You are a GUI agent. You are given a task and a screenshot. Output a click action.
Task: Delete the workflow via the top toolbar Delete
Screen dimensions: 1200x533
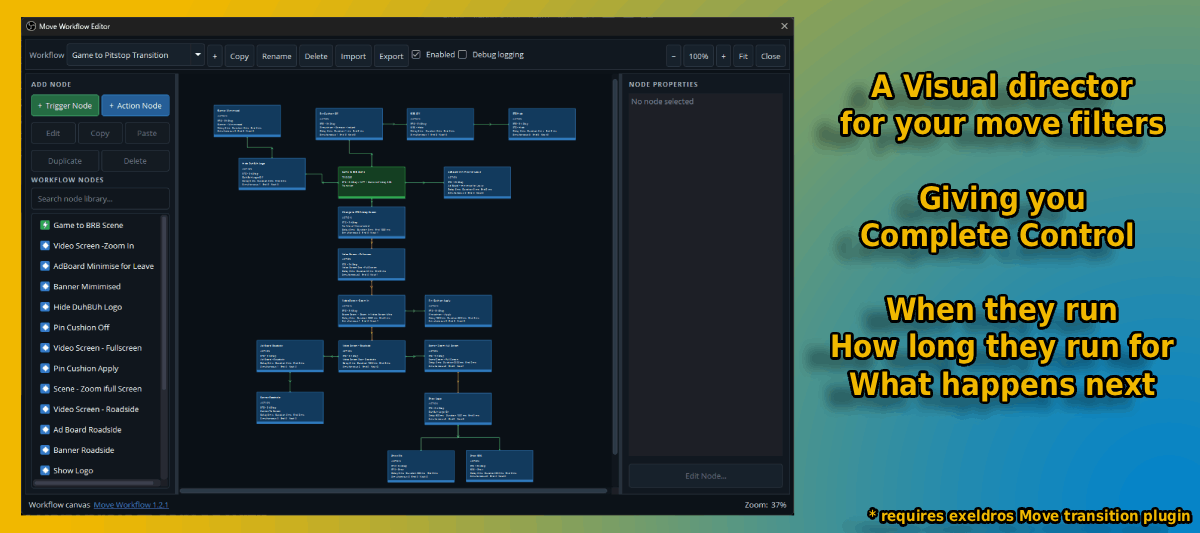(x=316, y=56)
